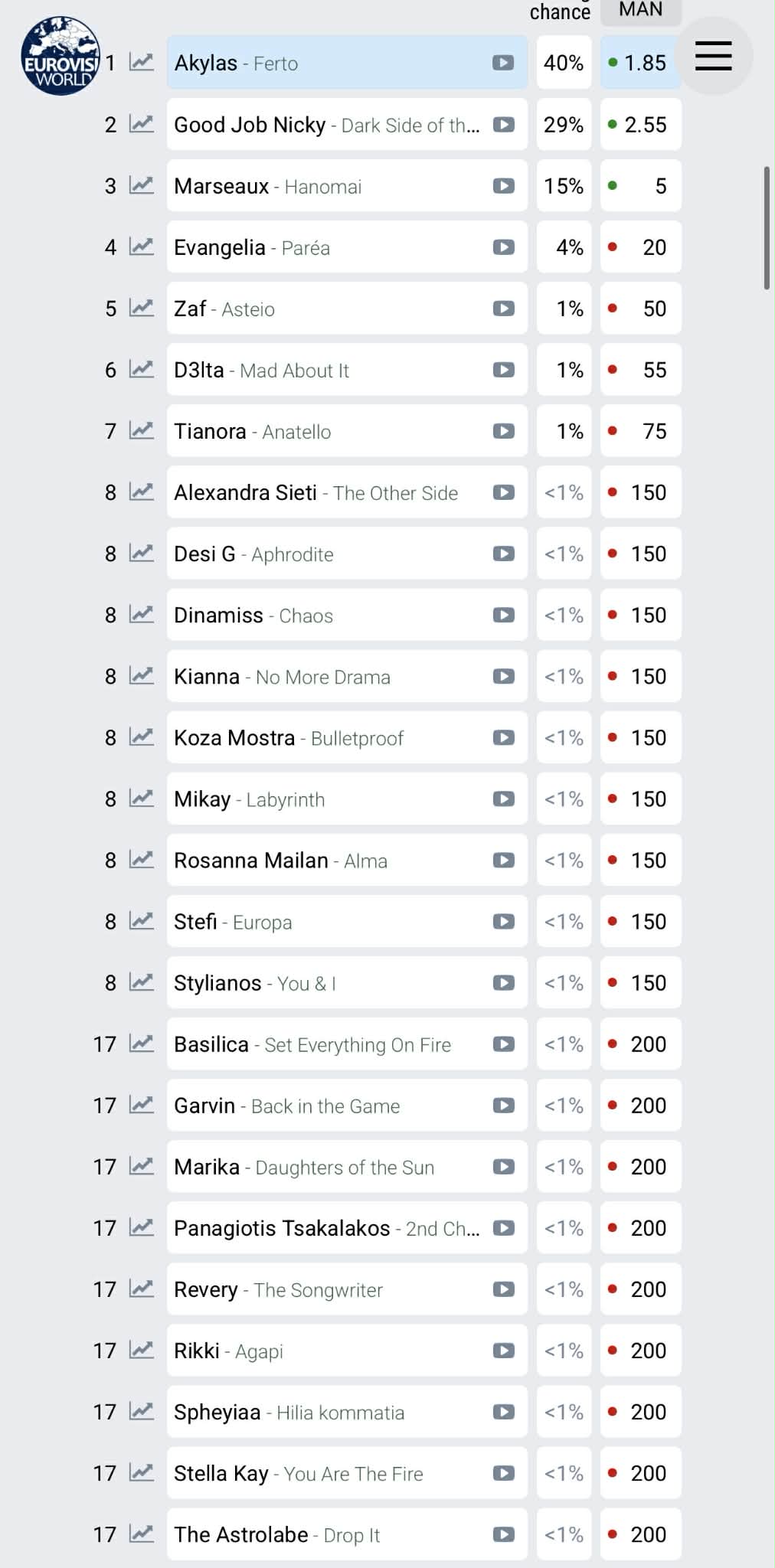Play Stefi Europa video

[503, 921]
